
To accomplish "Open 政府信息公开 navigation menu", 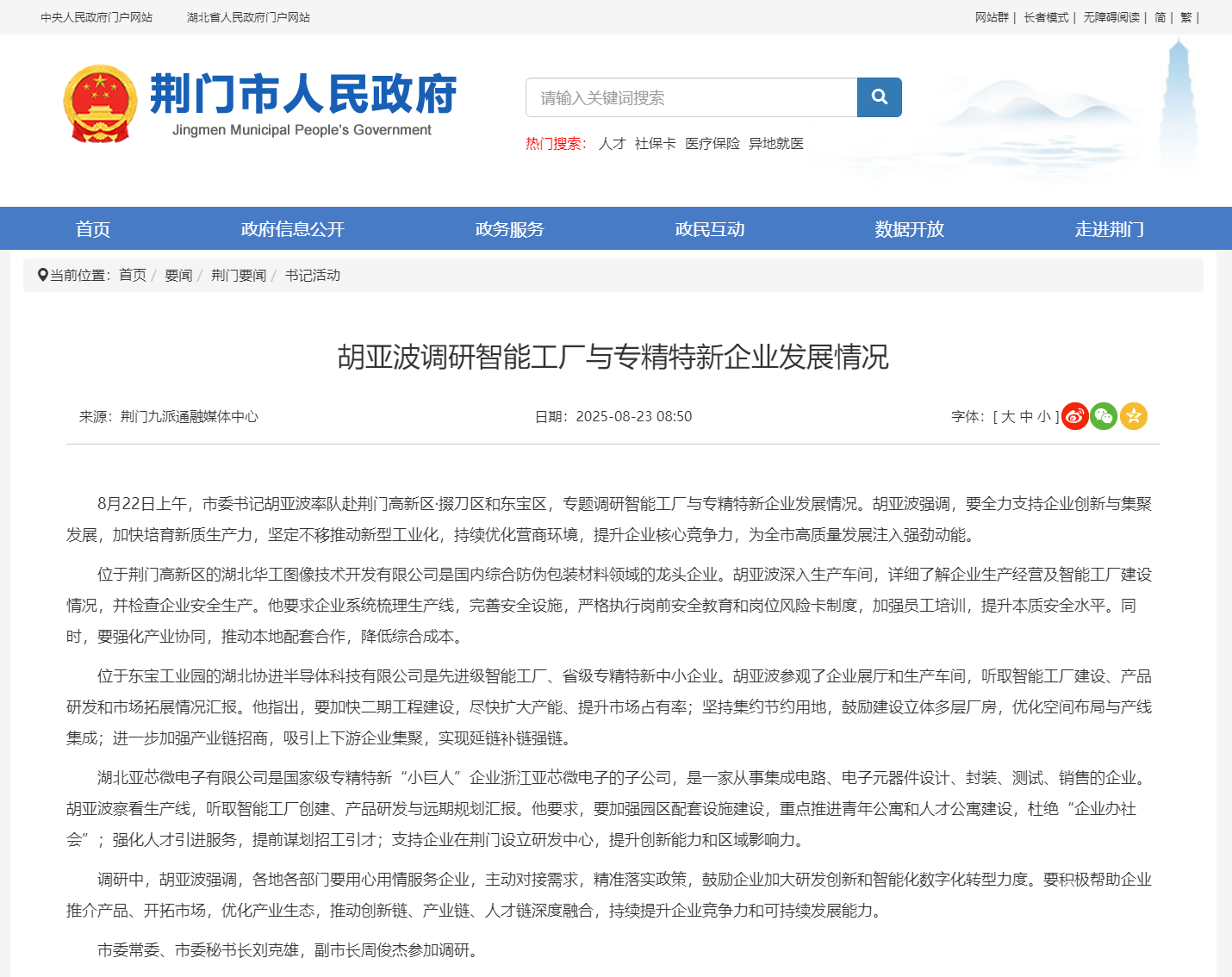I will (x=292, y=229).
